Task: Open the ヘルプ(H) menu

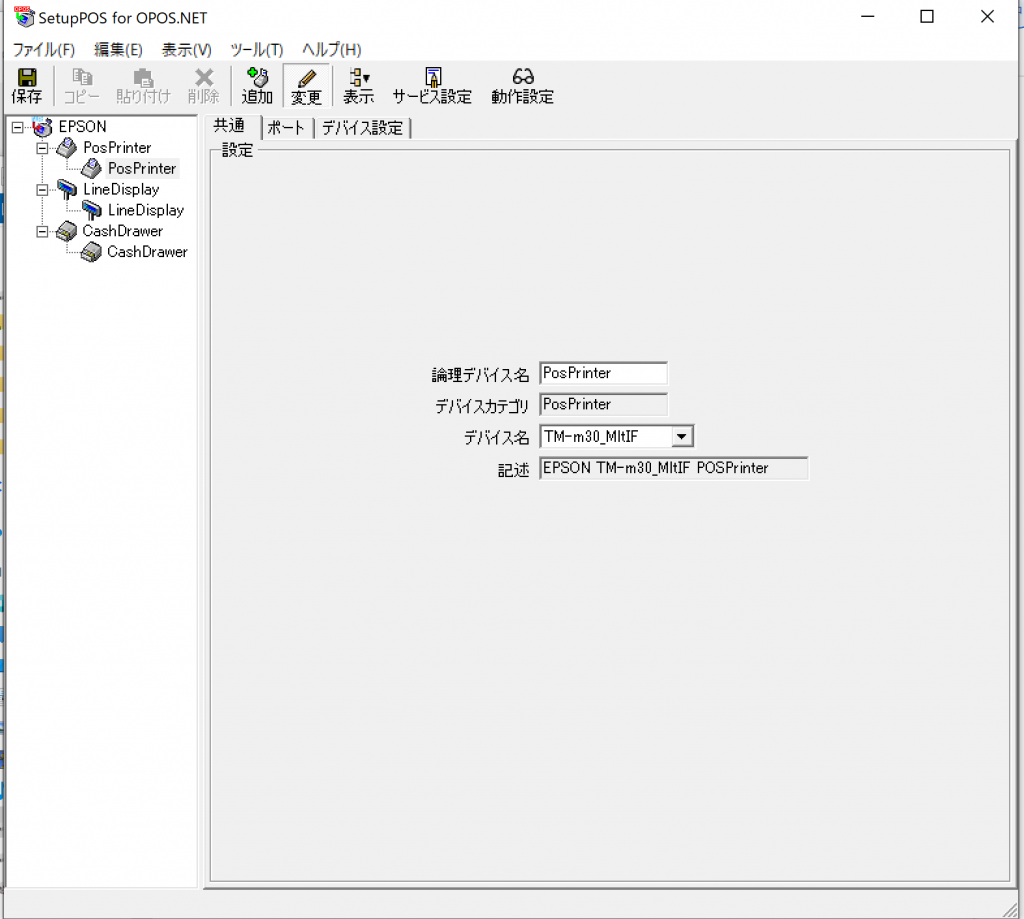Action: click(332, 50)
